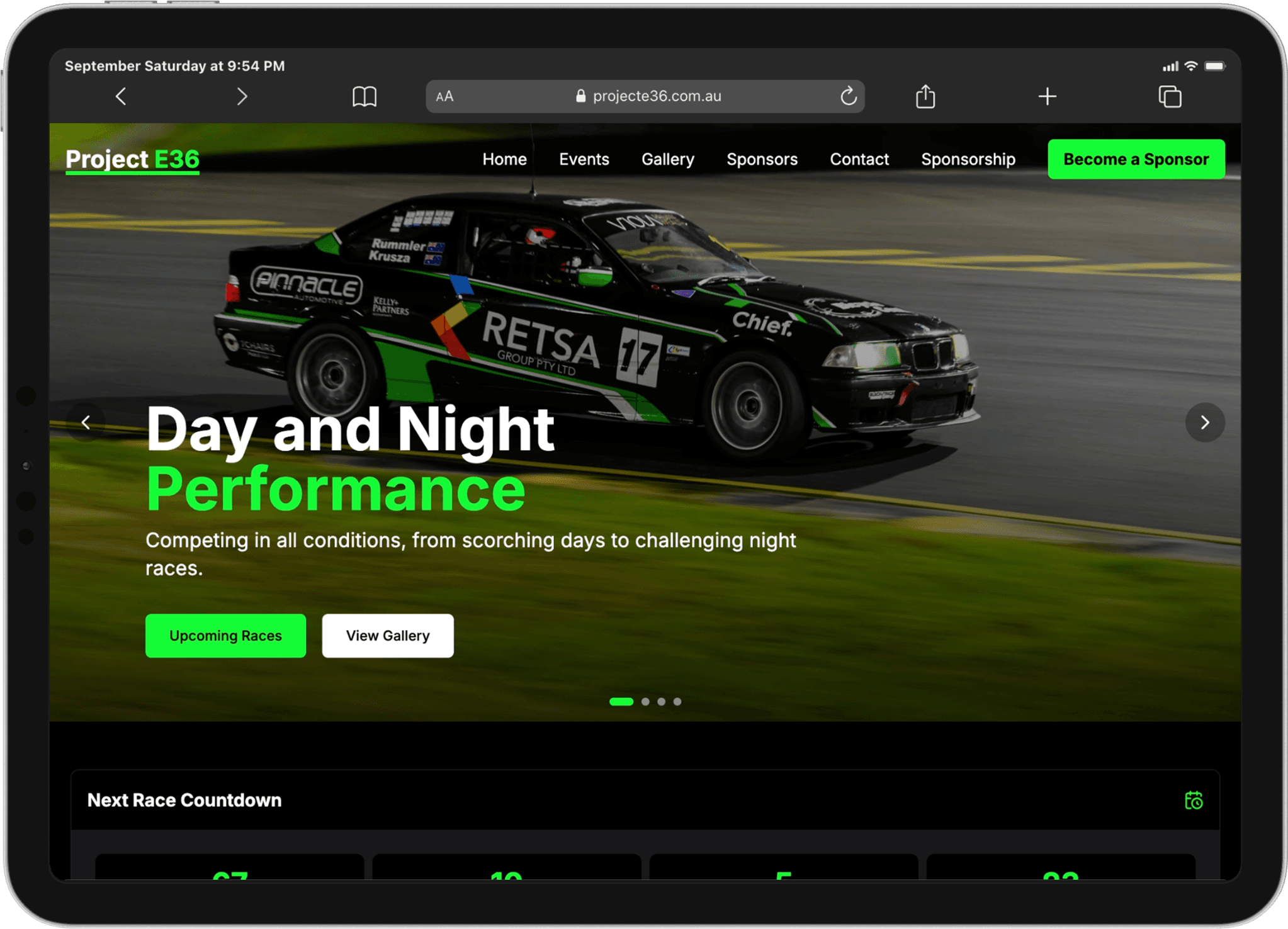Tap the battery status icon
This screenshot has height=929, width=1288.
tap(1215, 65)
